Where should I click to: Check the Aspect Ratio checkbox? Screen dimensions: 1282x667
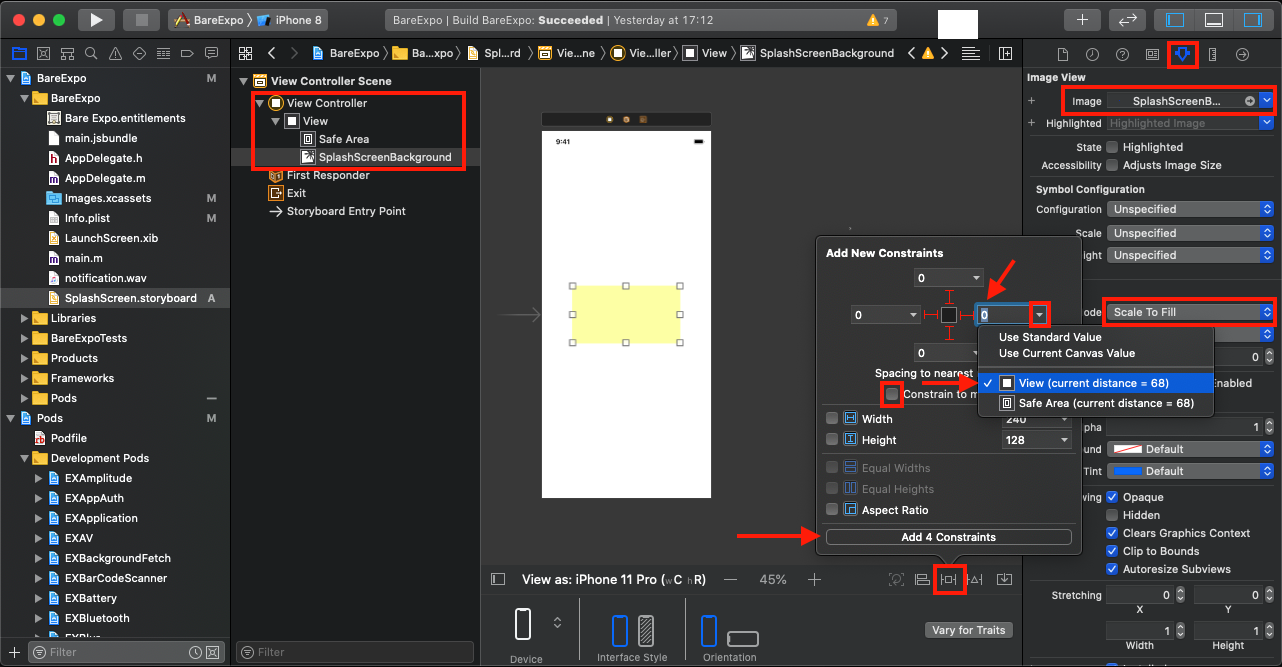[832, 510]
